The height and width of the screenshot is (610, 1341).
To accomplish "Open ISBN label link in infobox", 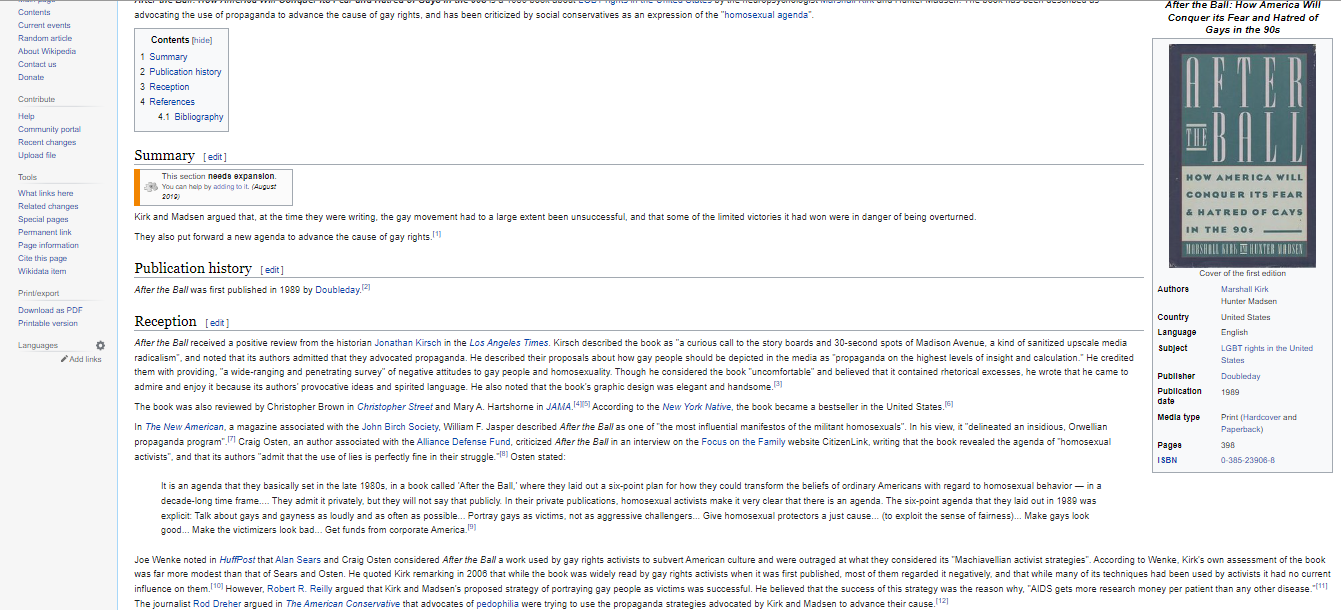I will point(1167,460).
